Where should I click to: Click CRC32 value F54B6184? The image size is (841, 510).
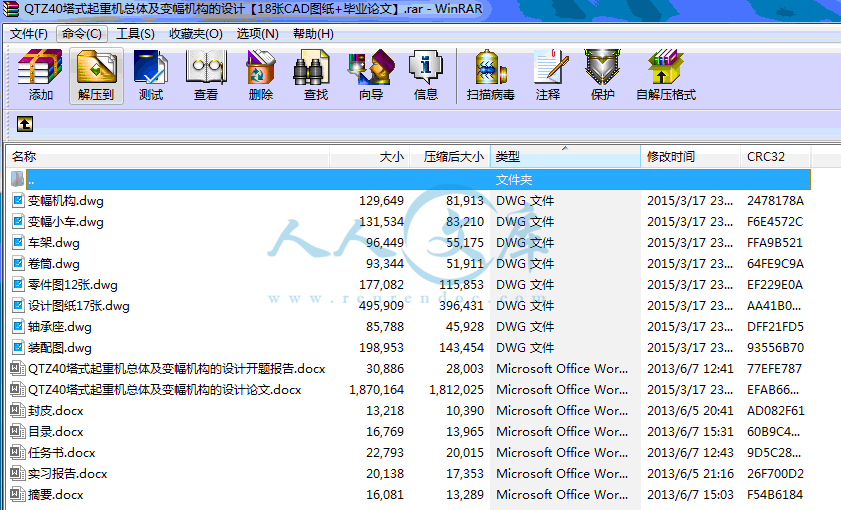coord(775,494)
